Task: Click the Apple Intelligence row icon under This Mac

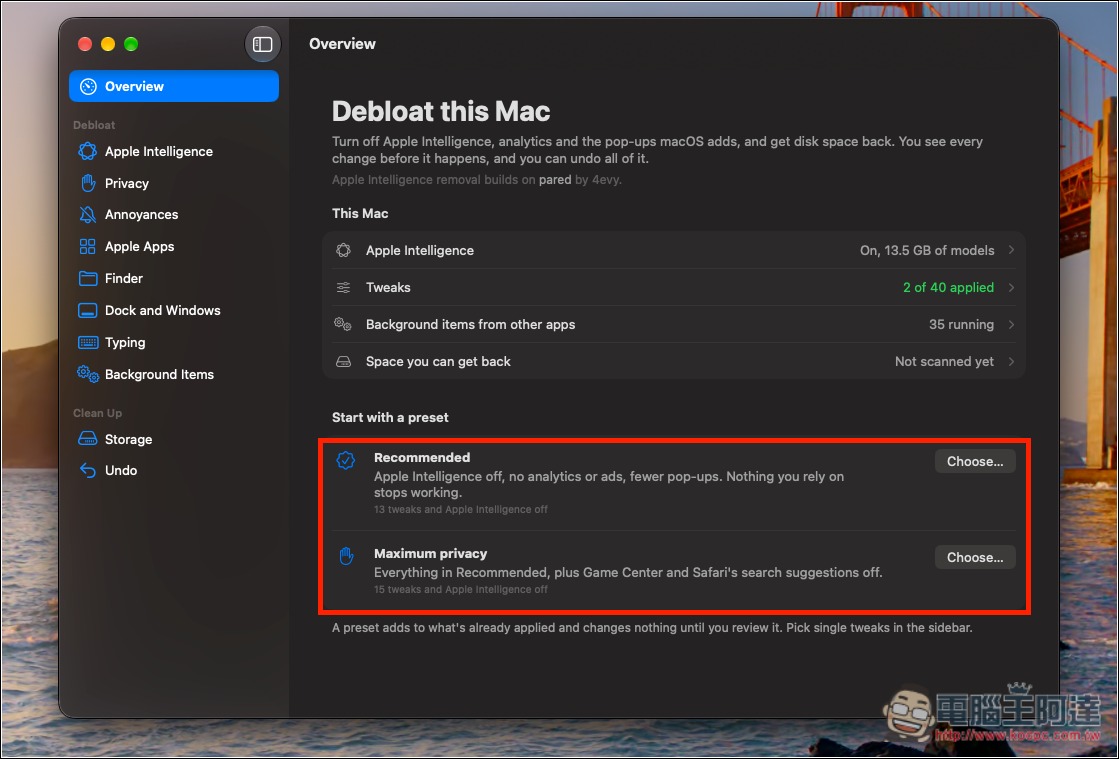Action: coord(343,250)
